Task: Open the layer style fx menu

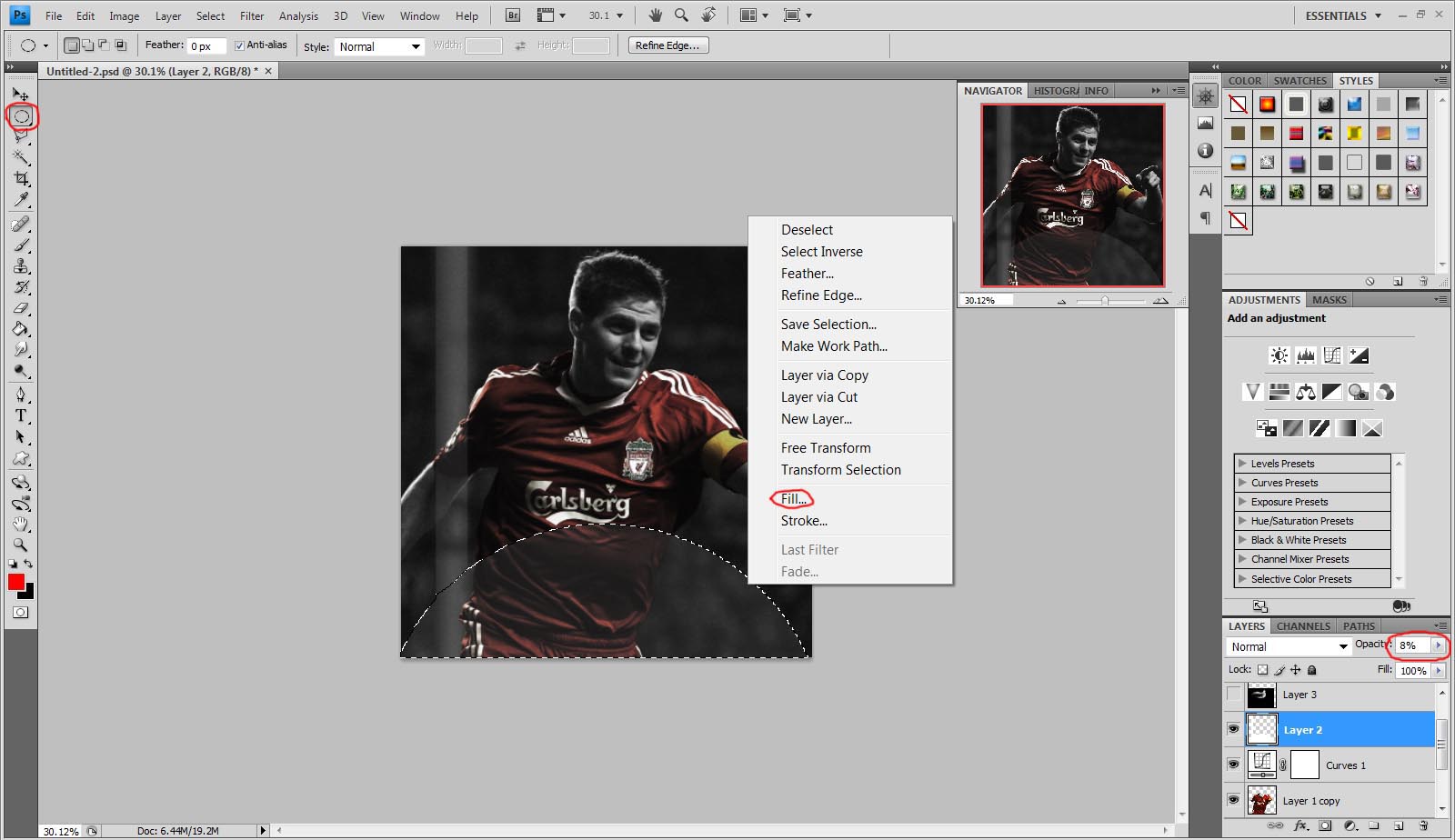Action: click(1300, 825)
